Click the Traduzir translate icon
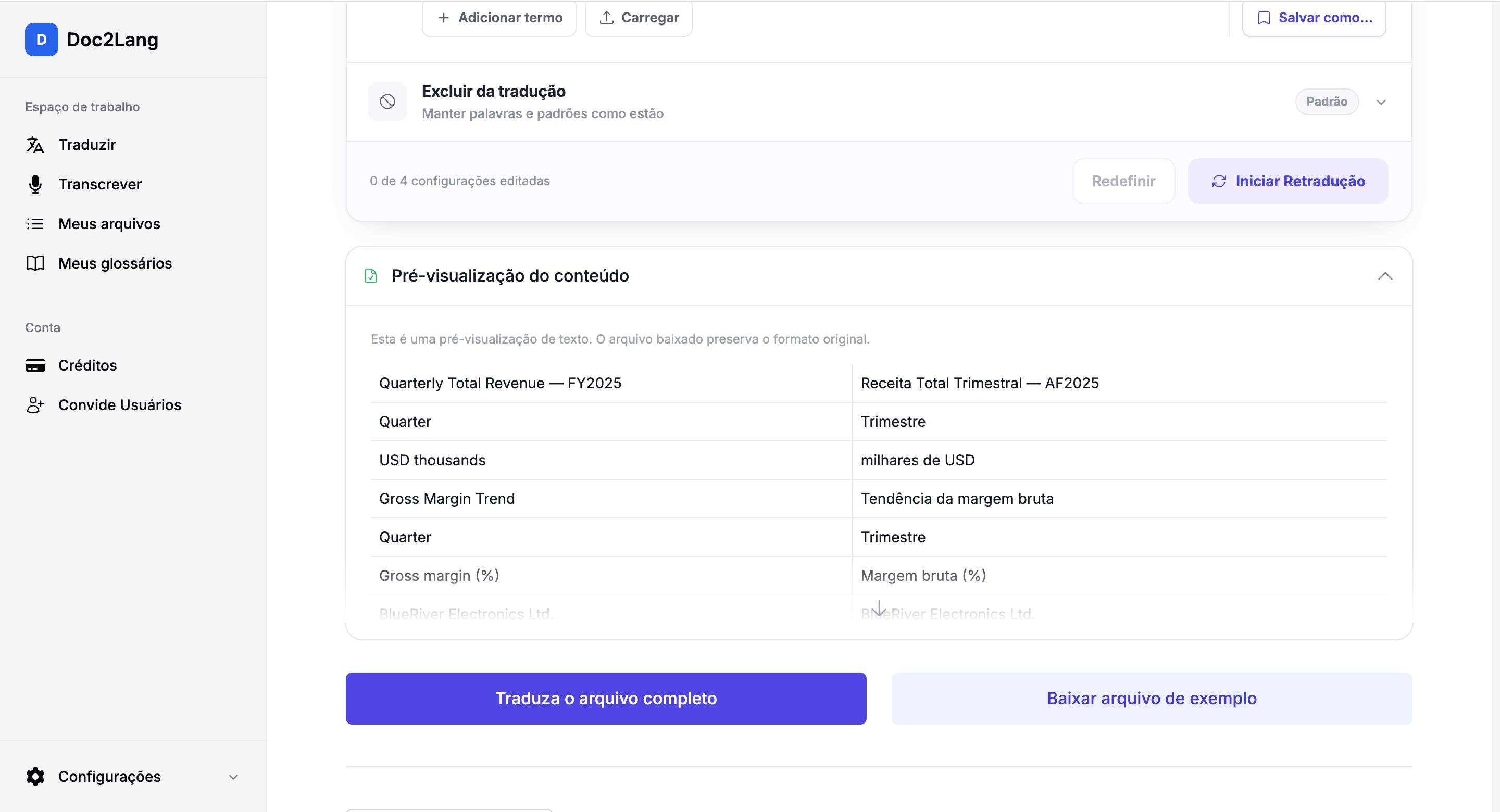Viewport: 1500px width, 812px height. pos(35,144)
